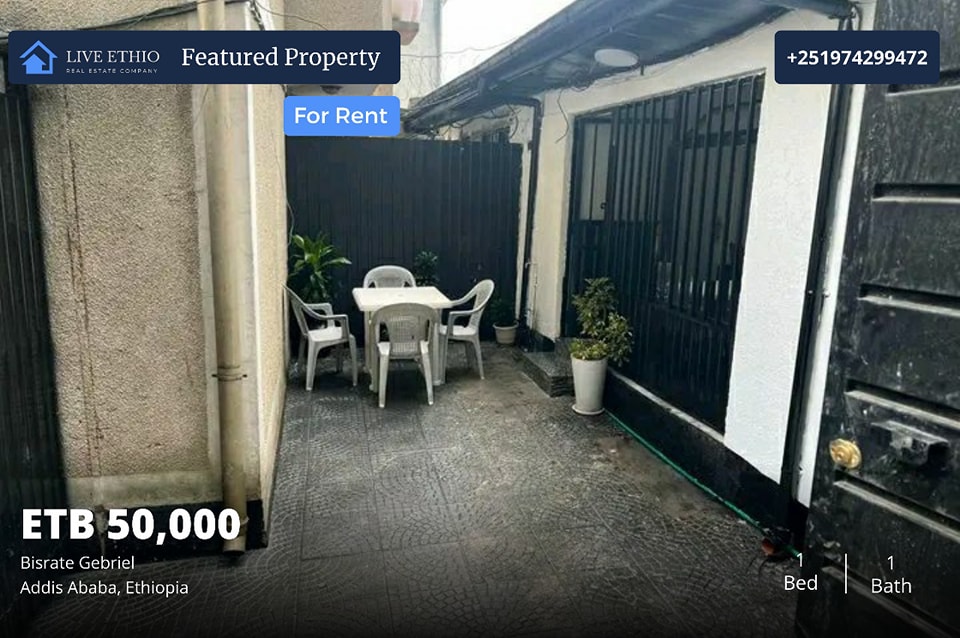Click the ETB 50,000 price

pos(131,525)
